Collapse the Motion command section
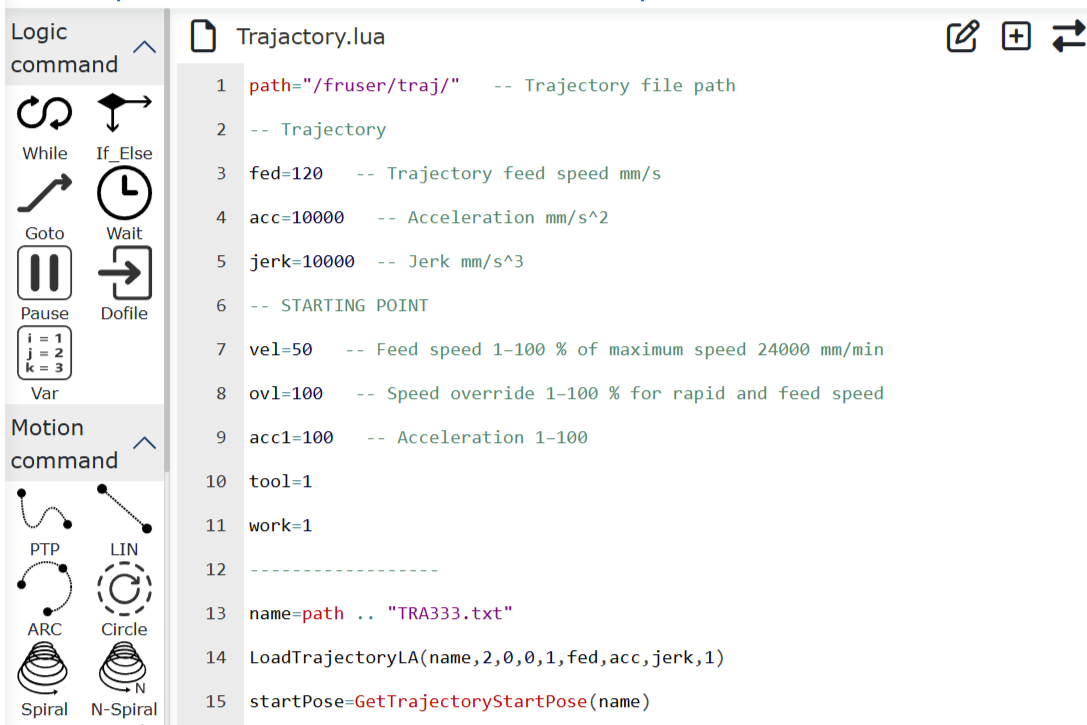 [145, 443]
